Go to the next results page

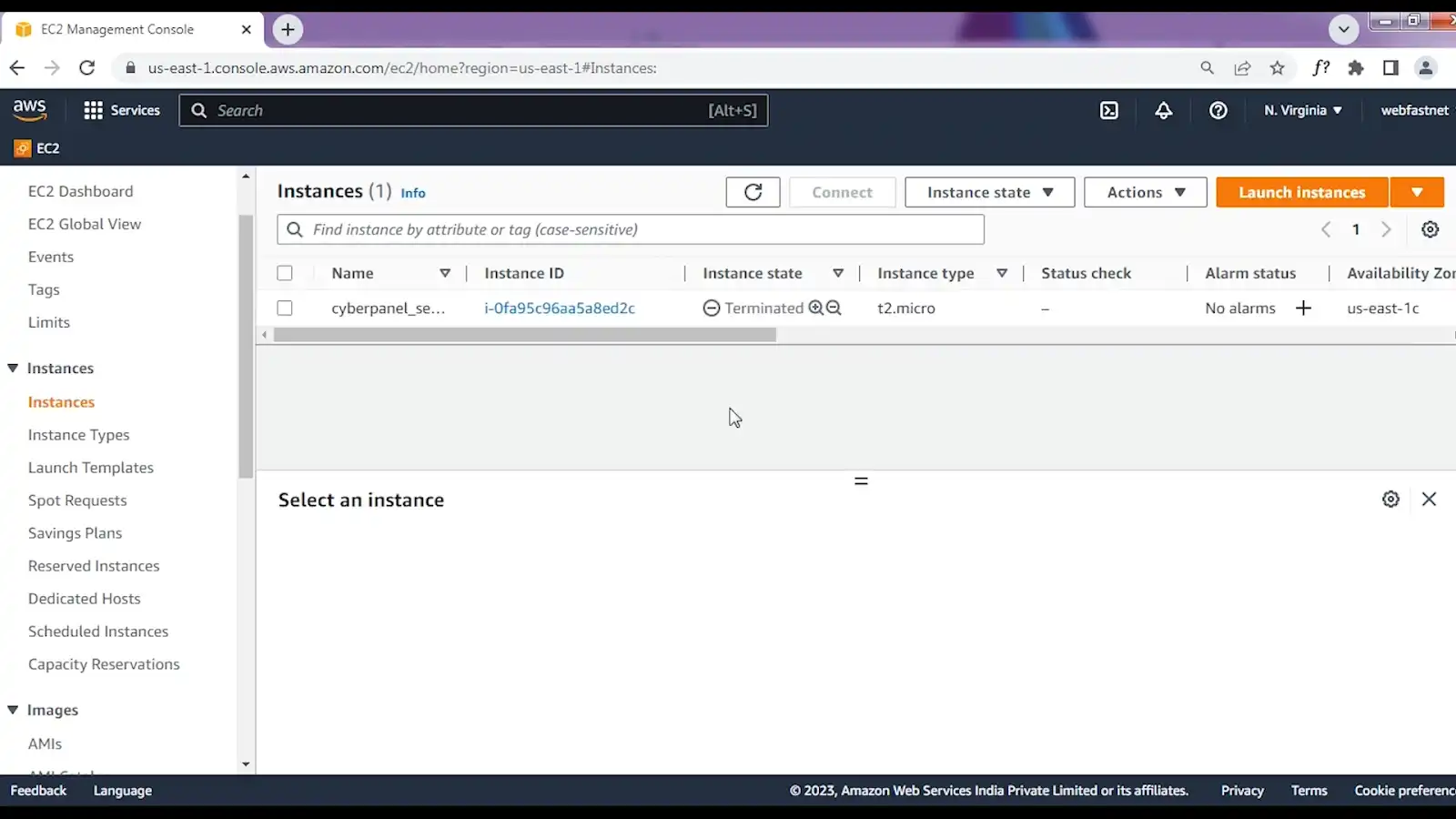click(1386, 229)
